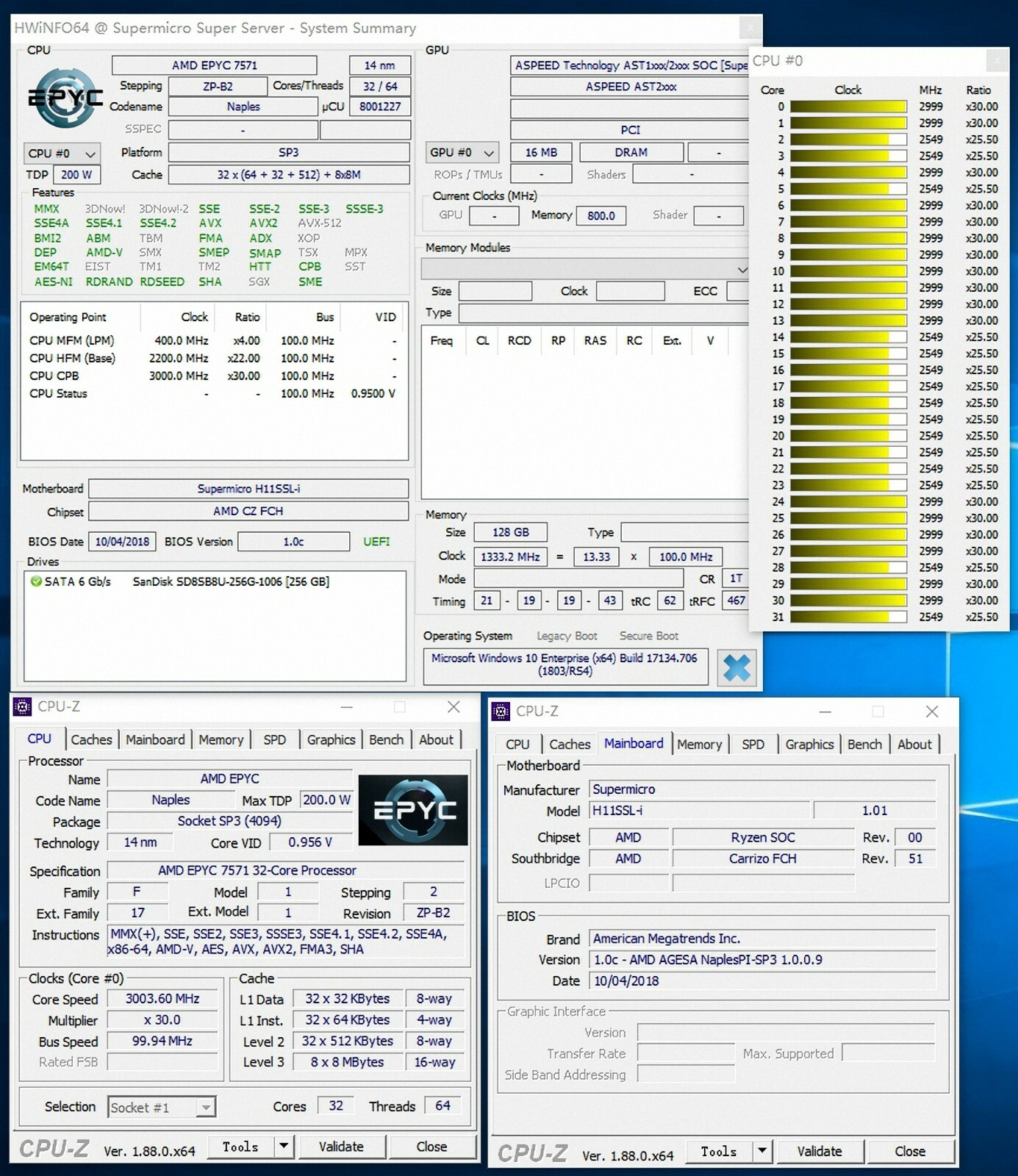Select Memory tab in CPU-Z processor window
The image size is (1018, 1176).
[x=221, y=739]
